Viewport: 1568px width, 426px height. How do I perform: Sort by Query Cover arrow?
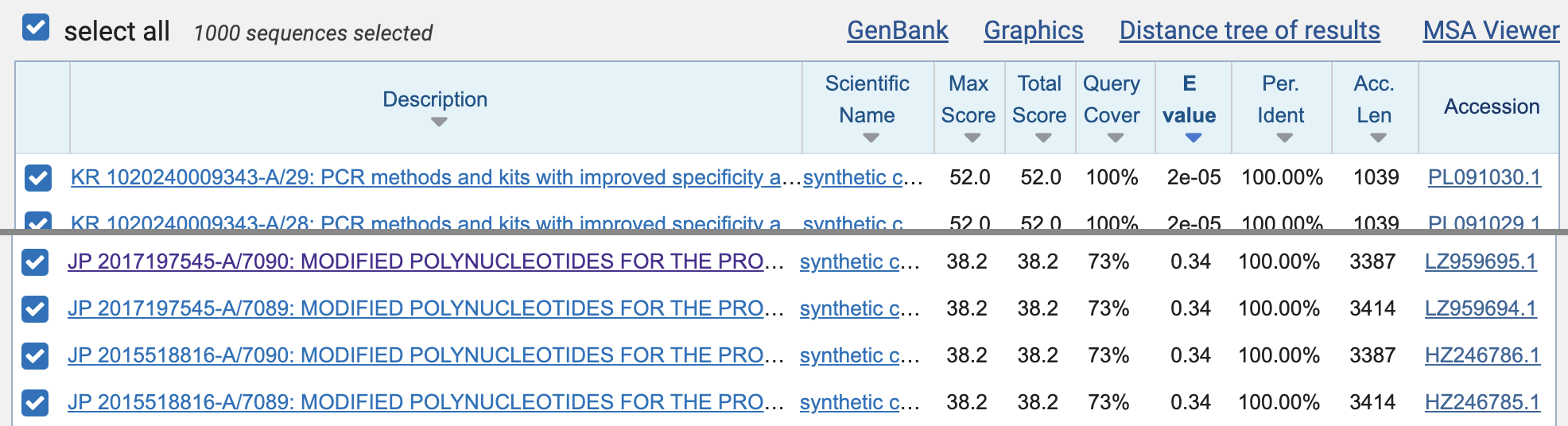1115,138
